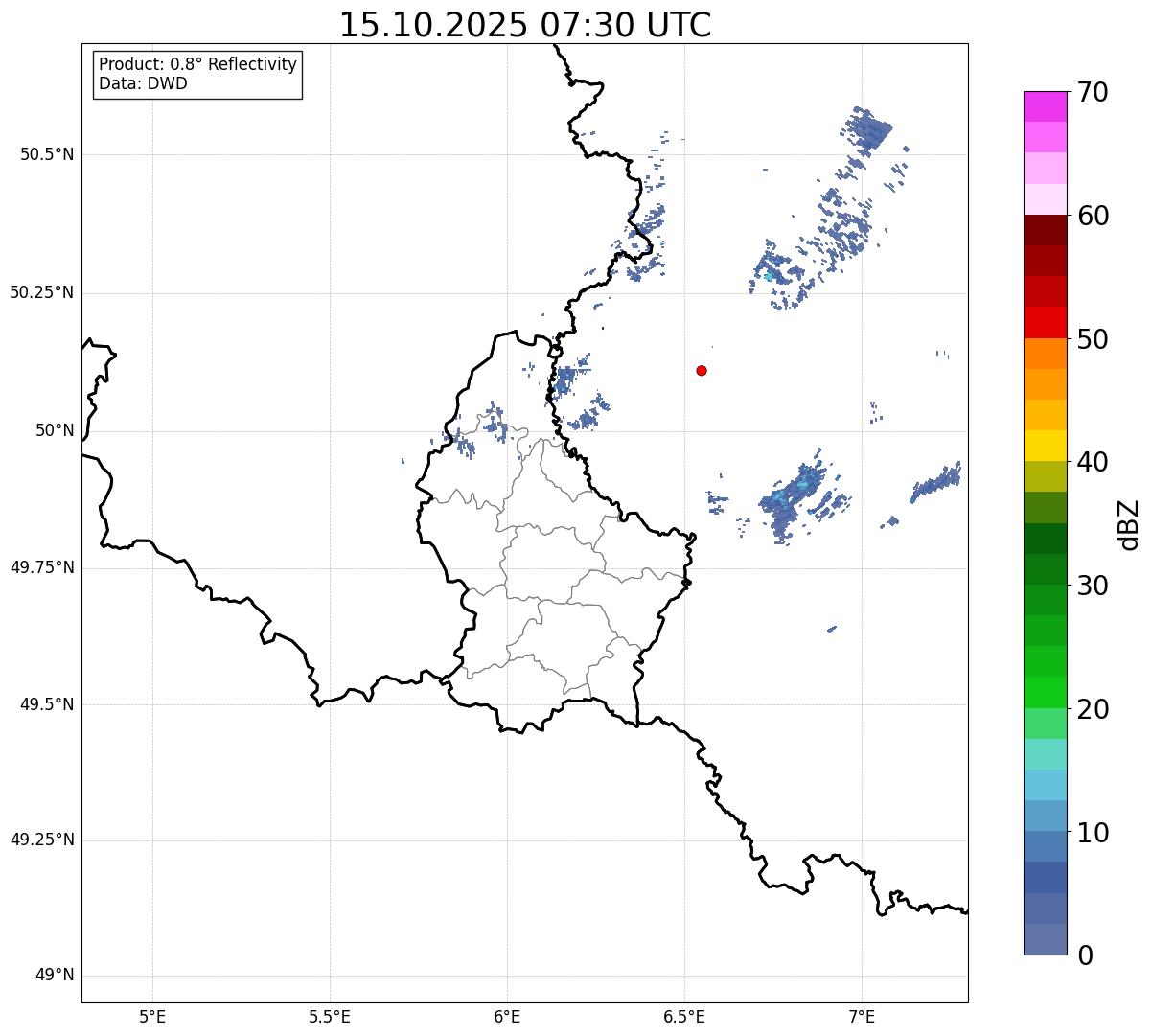Viewport: 1152px width, 1036px height.
Task: Click the colorbar tick label 60
Action: point(1093,216)
